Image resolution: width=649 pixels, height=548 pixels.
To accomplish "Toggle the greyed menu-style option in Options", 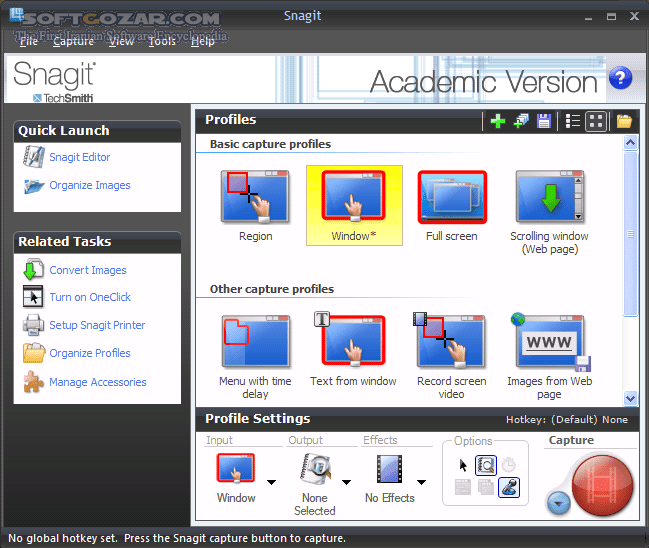I will pyautogui.click(x=463, y=487).
